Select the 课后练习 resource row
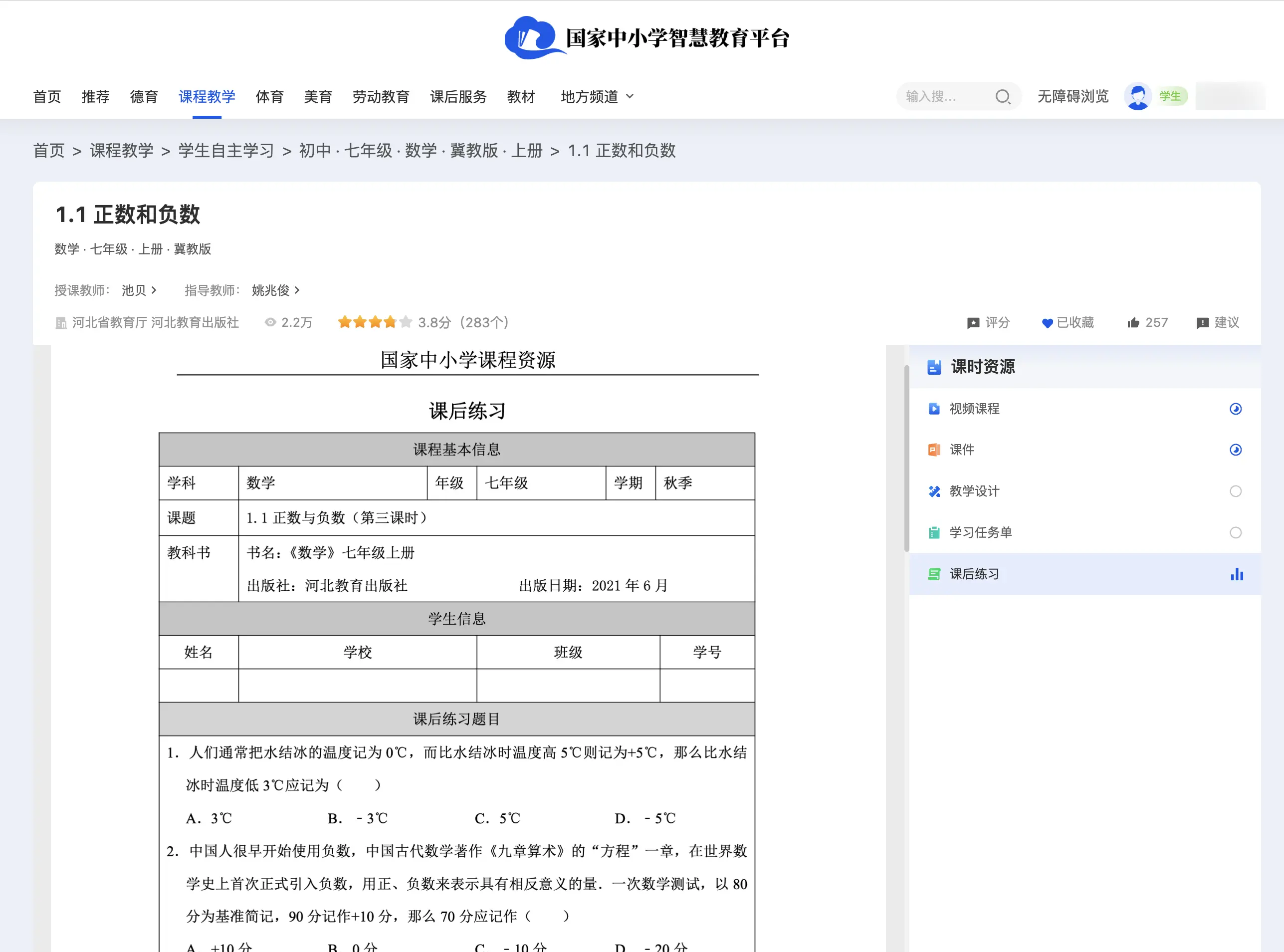This screenshot has width=1284, height=952. point(1084,574)
